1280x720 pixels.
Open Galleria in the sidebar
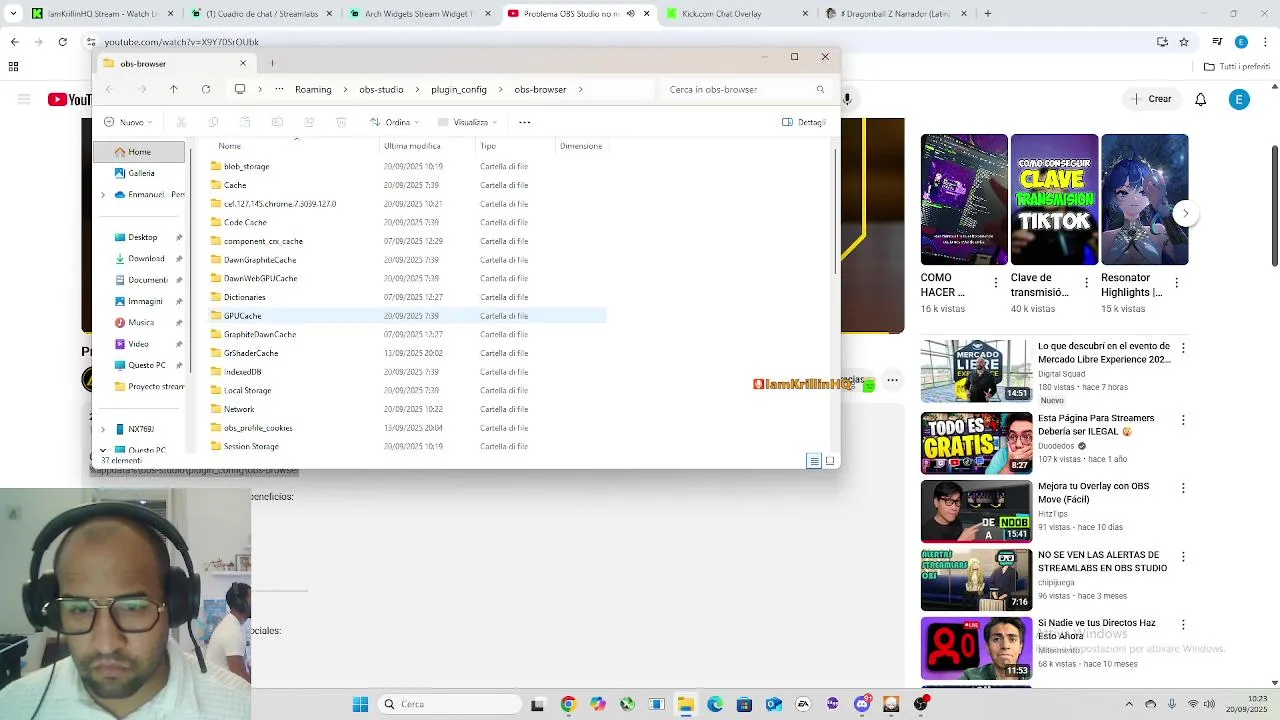pyautogui.click(x=140, y=173)
